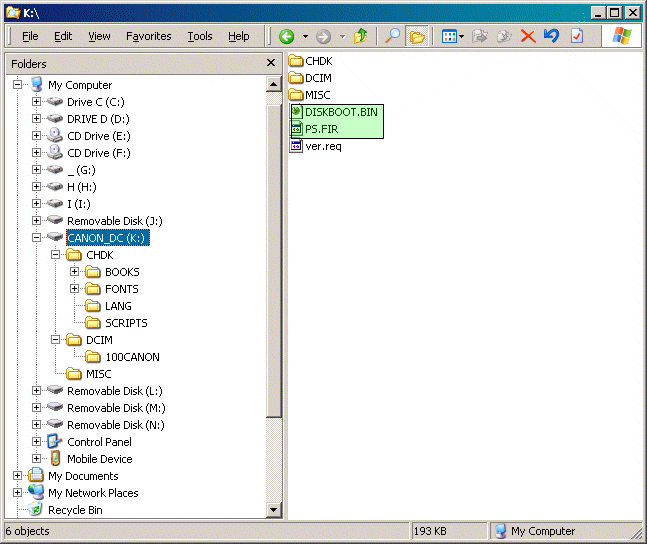Expand the FONTS folder node
This screenshot has height=544, width=647.
[x=74, y=289]
